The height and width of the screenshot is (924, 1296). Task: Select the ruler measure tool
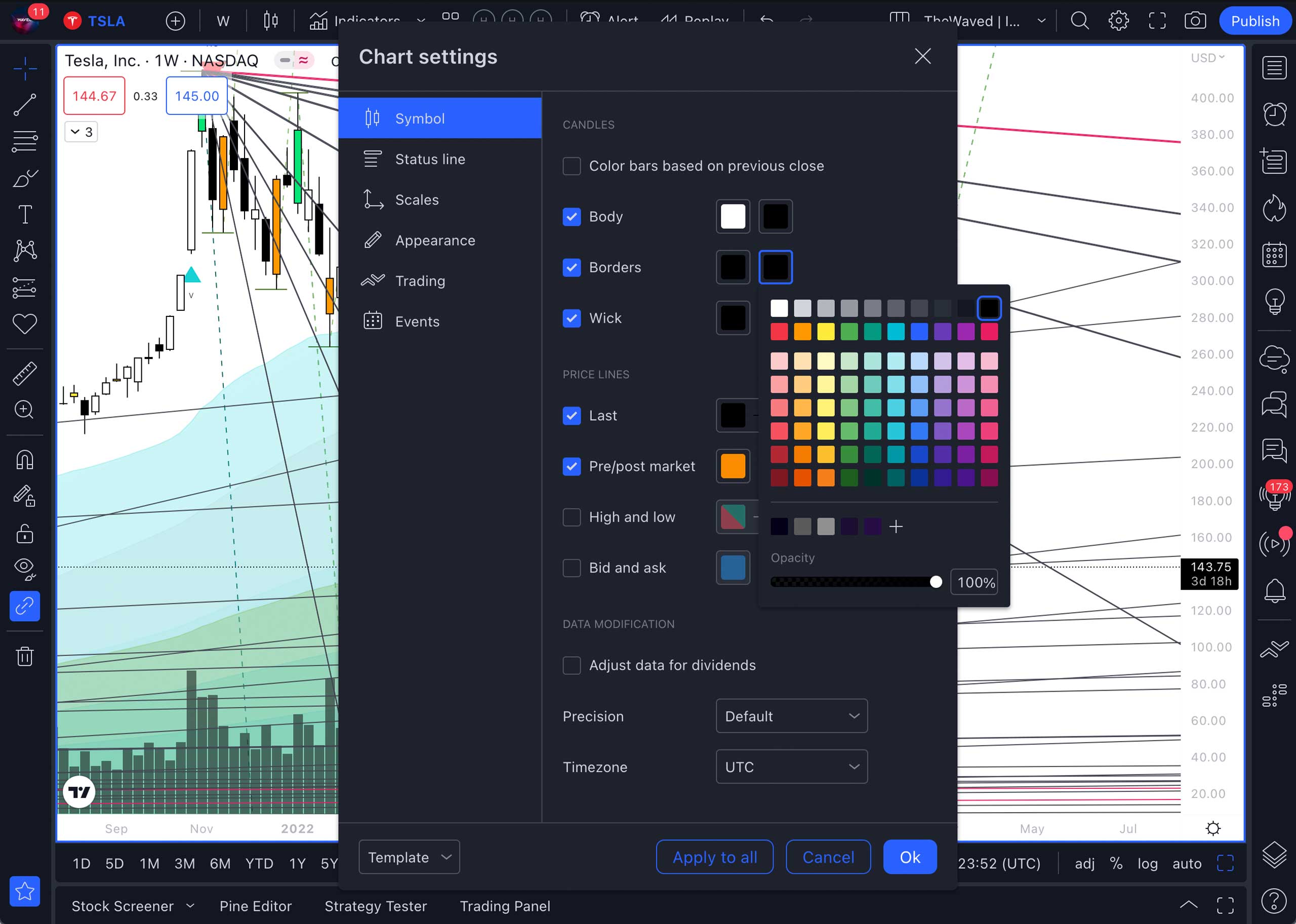pyautogui.click(x=25, y=373)
